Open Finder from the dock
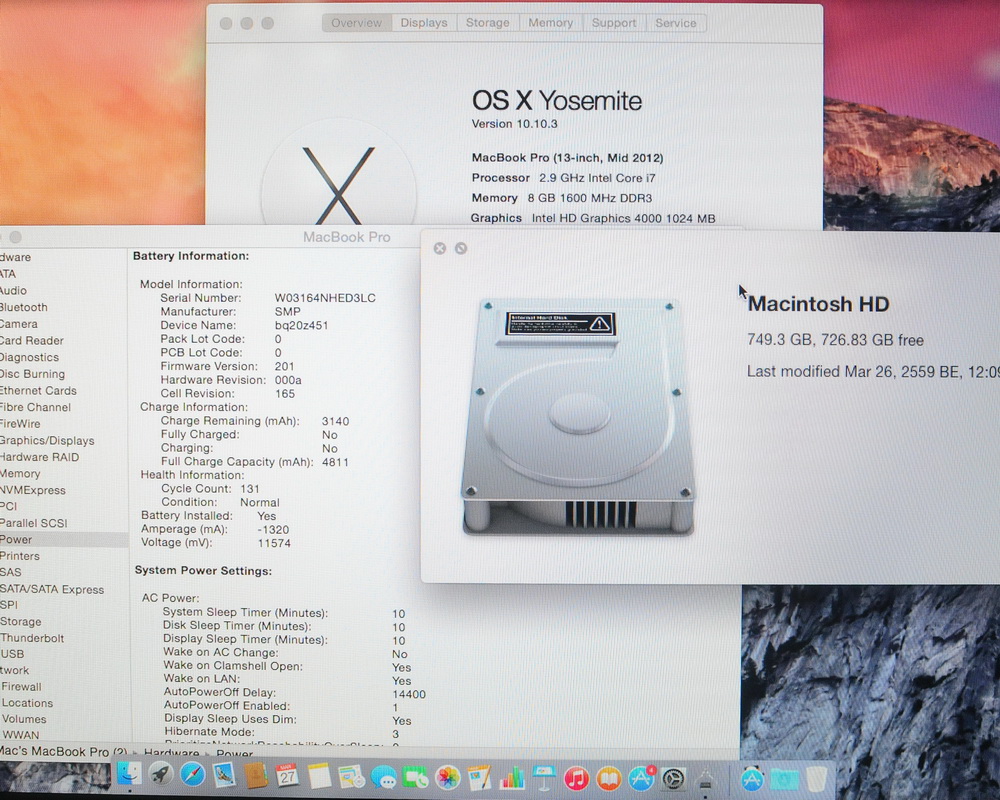Viewport: 1000px width, 800px height. click(129, 775)
